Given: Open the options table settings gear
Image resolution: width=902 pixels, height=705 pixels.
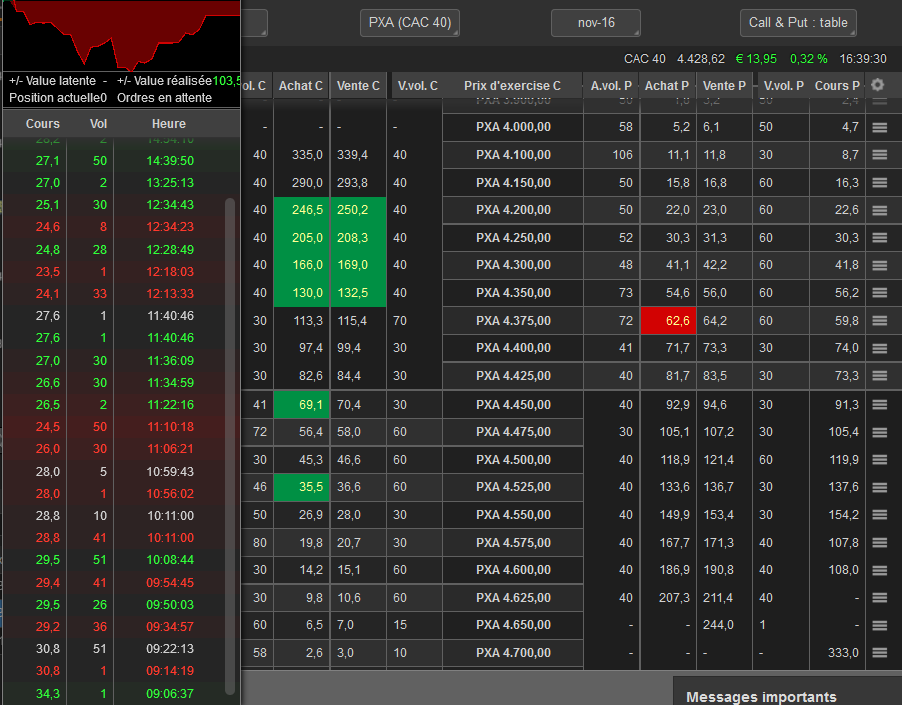Looking at the screenshot, I should pos(877,85).
